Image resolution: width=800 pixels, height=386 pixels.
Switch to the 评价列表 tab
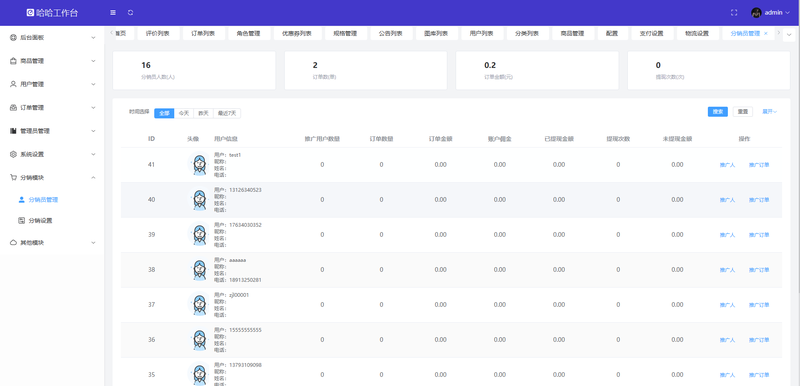[x=158, y=34]
